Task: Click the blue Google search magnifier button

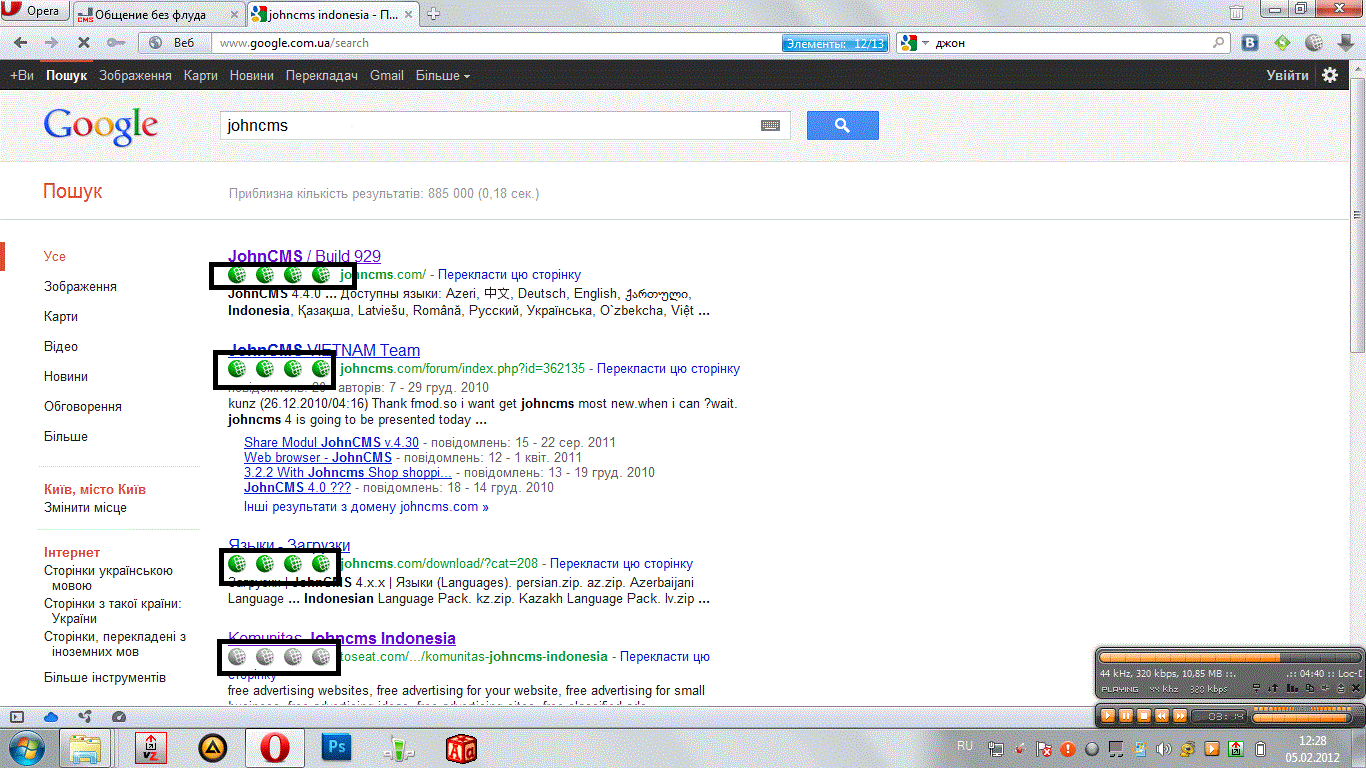Action: tap(842, 125)
